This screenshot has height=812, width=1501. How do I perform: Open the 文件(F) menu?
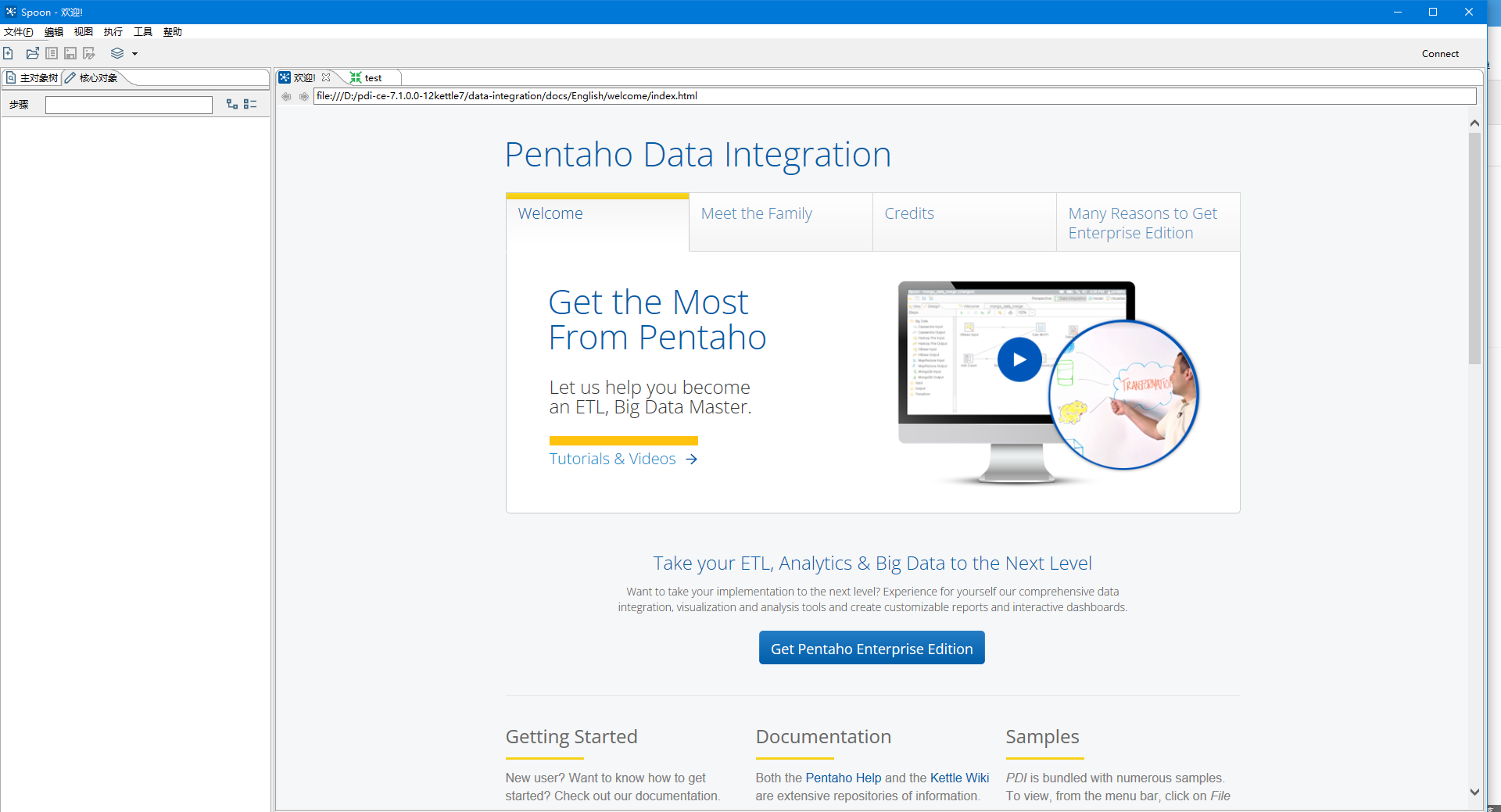coord(19,32)
